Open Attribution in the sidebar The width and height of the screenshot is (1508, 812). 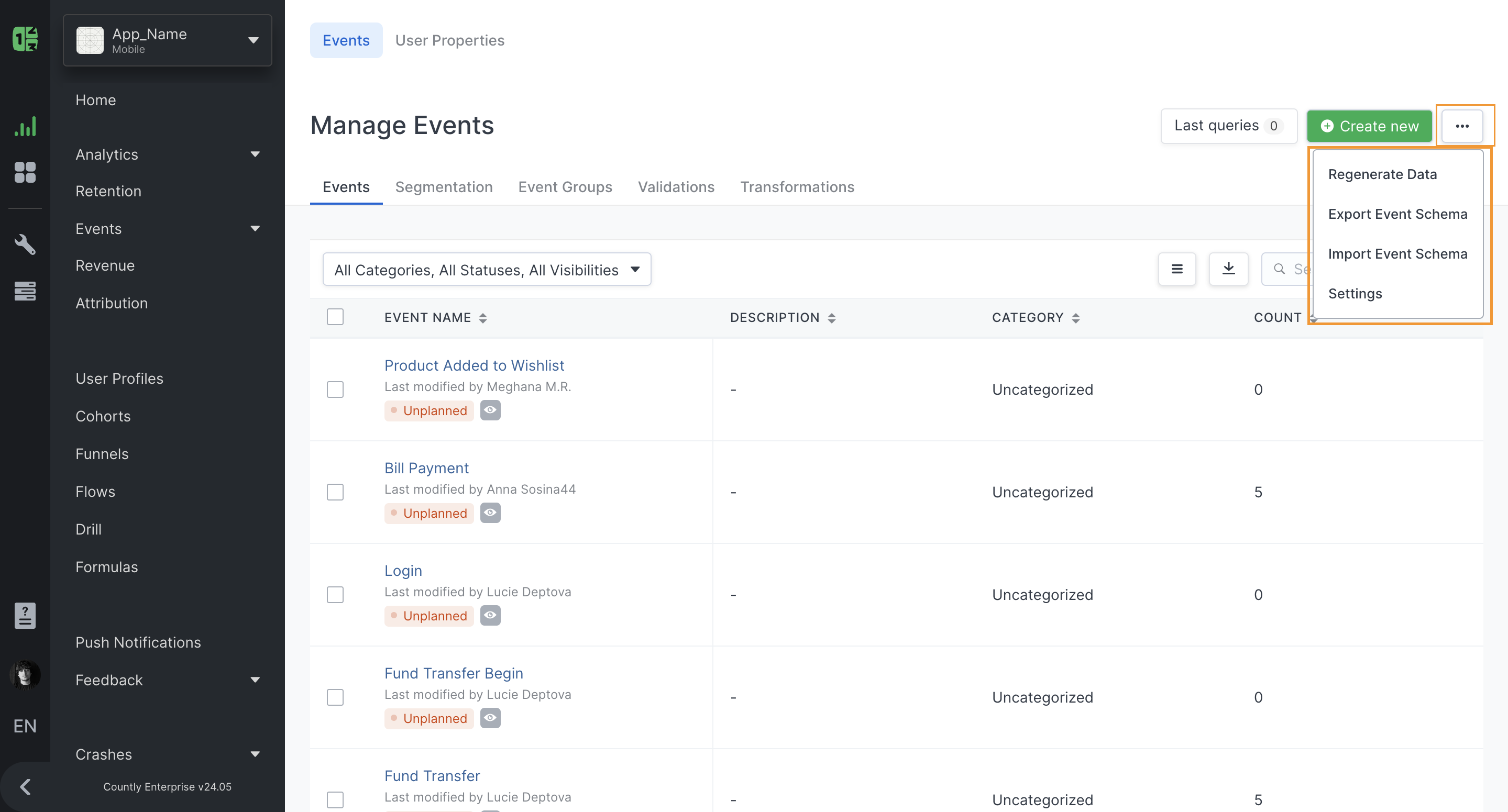click(x=111, y=303)
